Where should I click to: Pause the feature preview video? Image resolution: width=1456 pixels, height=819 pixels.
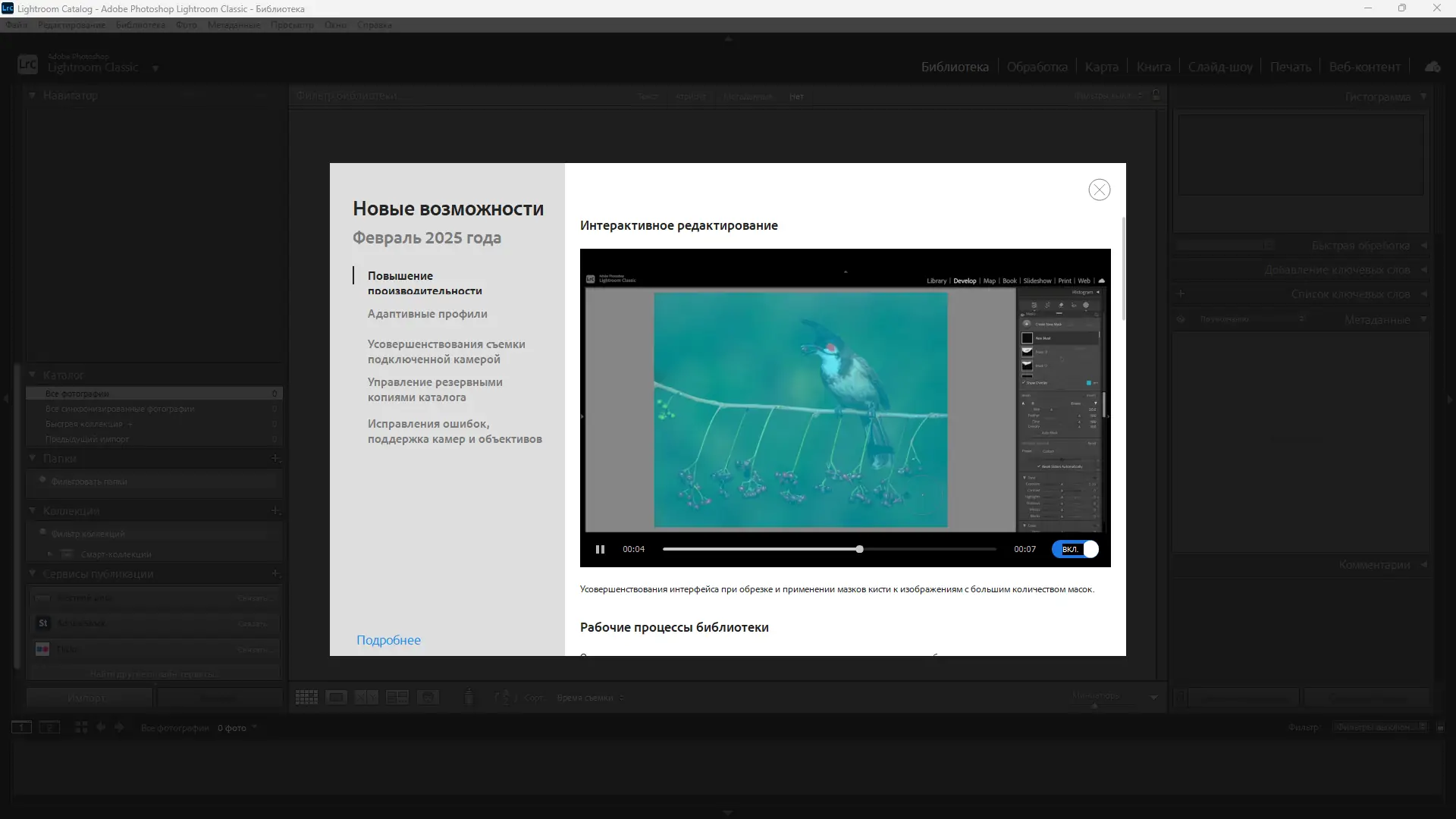click(x=600, y=549)
